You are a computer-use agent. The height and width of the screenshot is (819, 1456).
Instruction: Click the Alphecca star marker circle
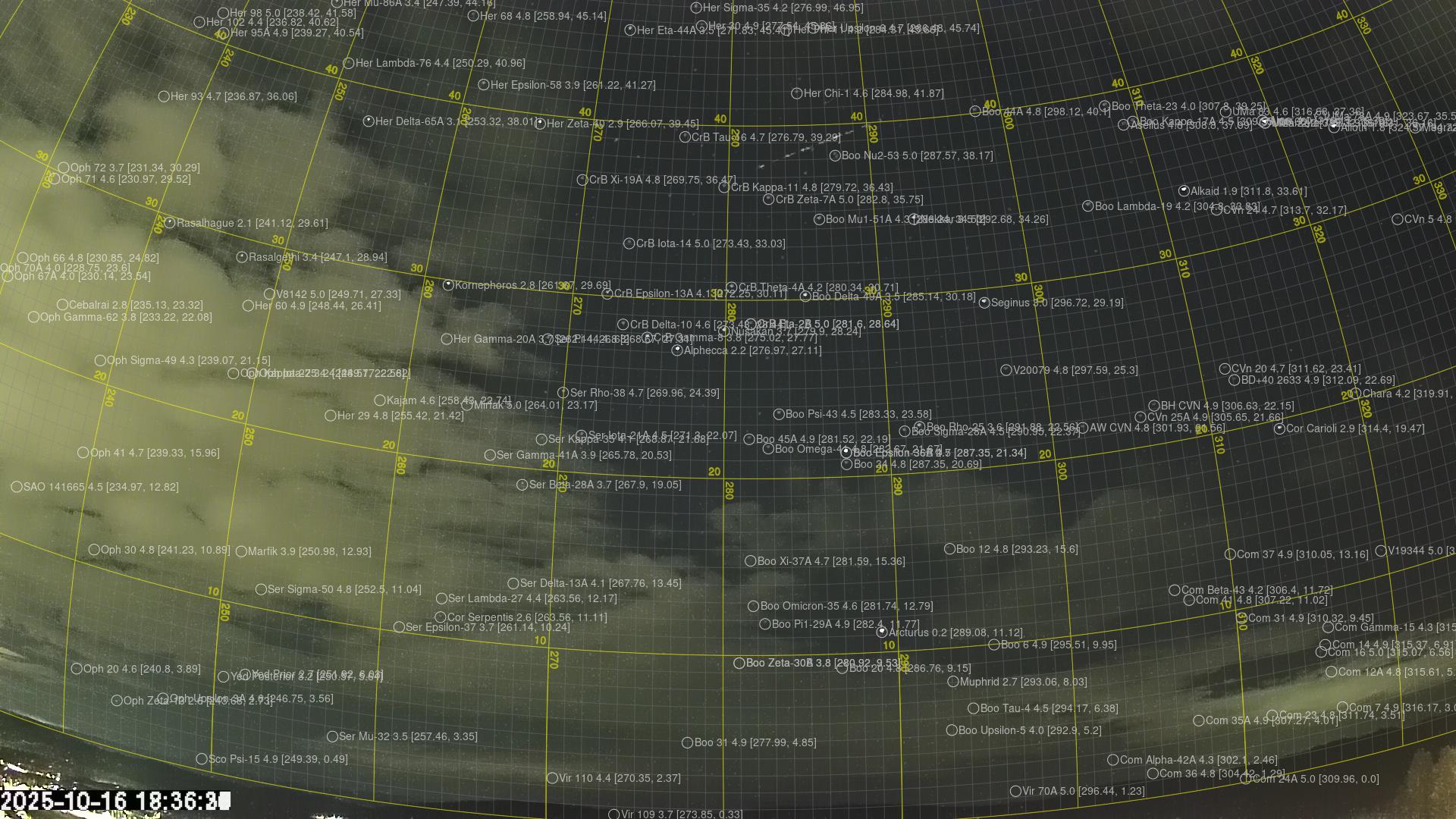click(677, 350)
